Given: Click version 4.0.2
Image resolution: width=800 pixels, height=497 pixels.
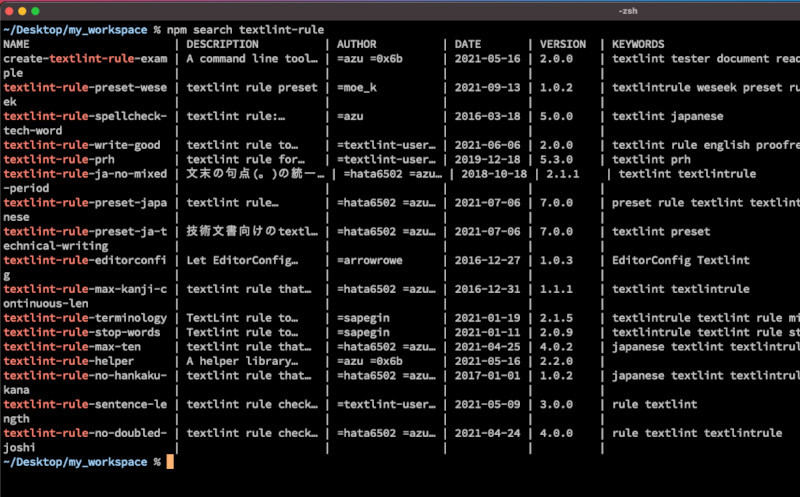Looking at the screenshot, I should 556,346.
